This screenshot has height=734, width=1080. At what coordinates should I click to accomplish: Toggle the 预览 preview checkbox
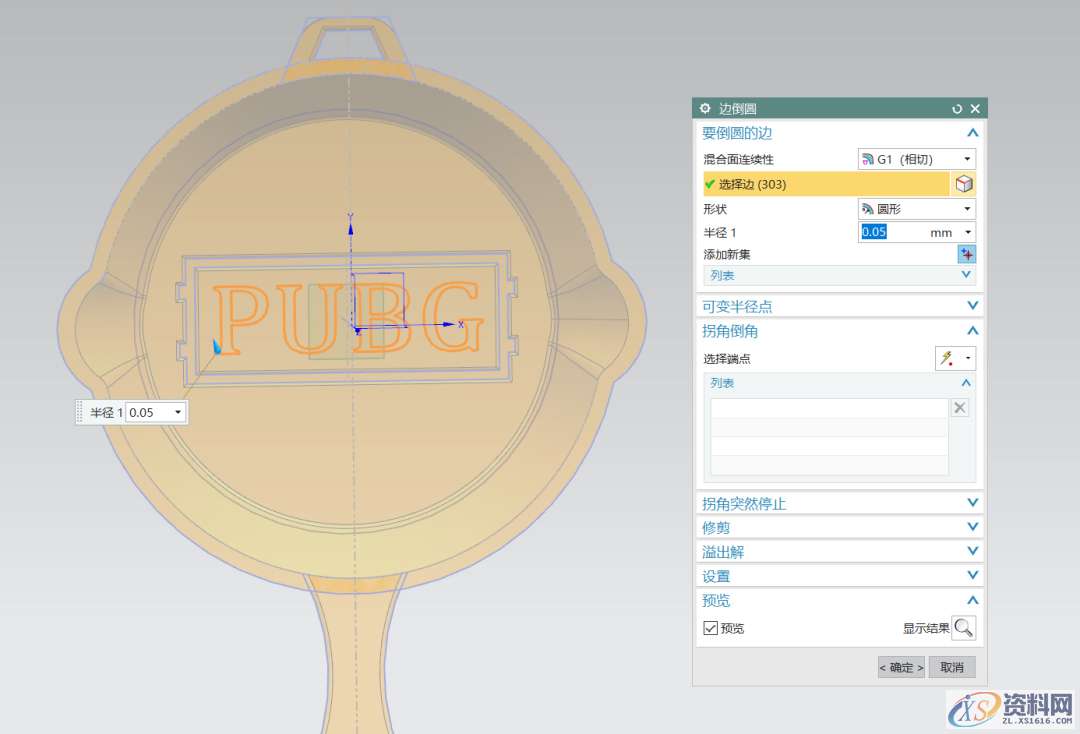pos(711,628)
